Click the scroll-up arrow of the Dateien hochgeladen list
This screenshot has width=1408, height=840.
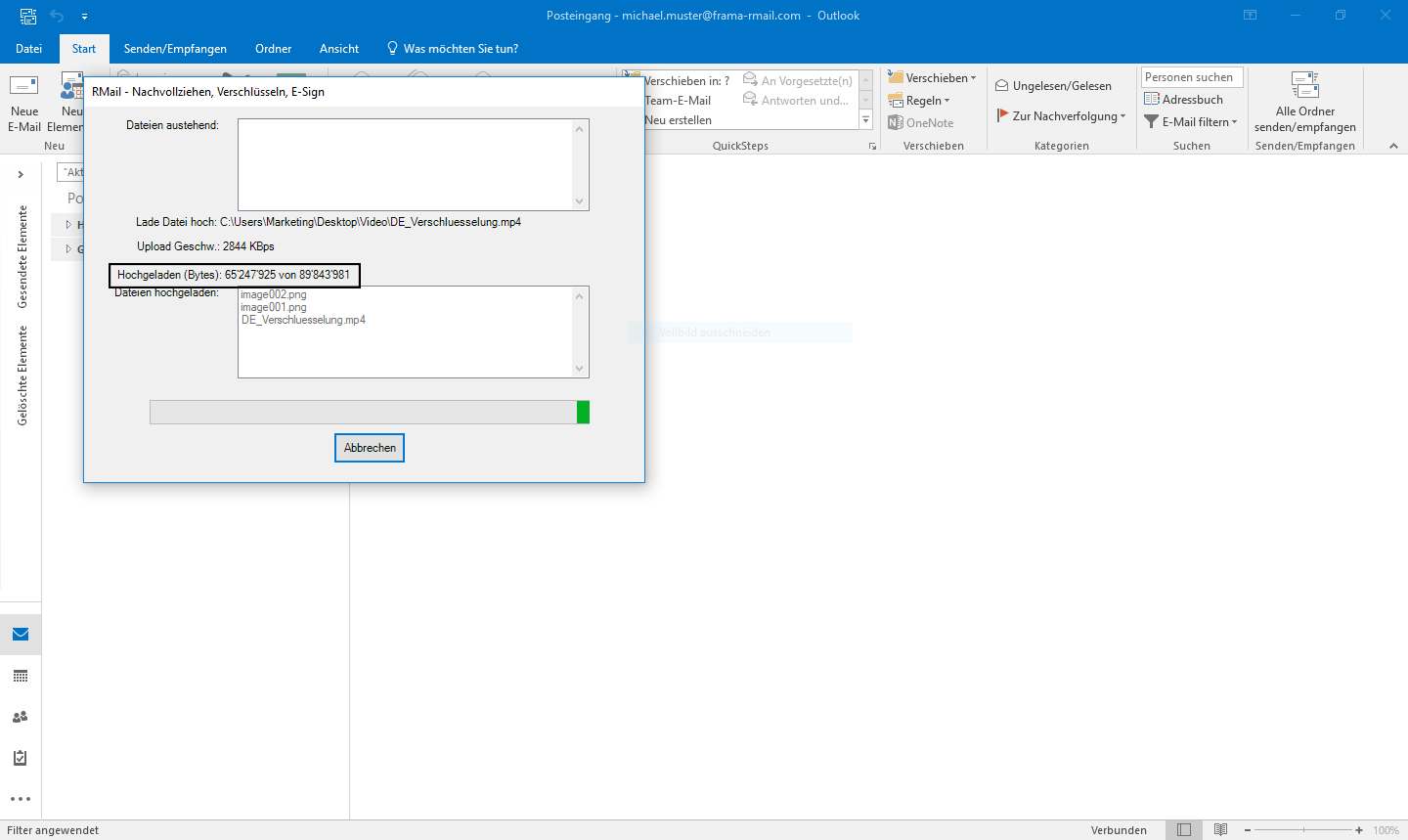580,296
